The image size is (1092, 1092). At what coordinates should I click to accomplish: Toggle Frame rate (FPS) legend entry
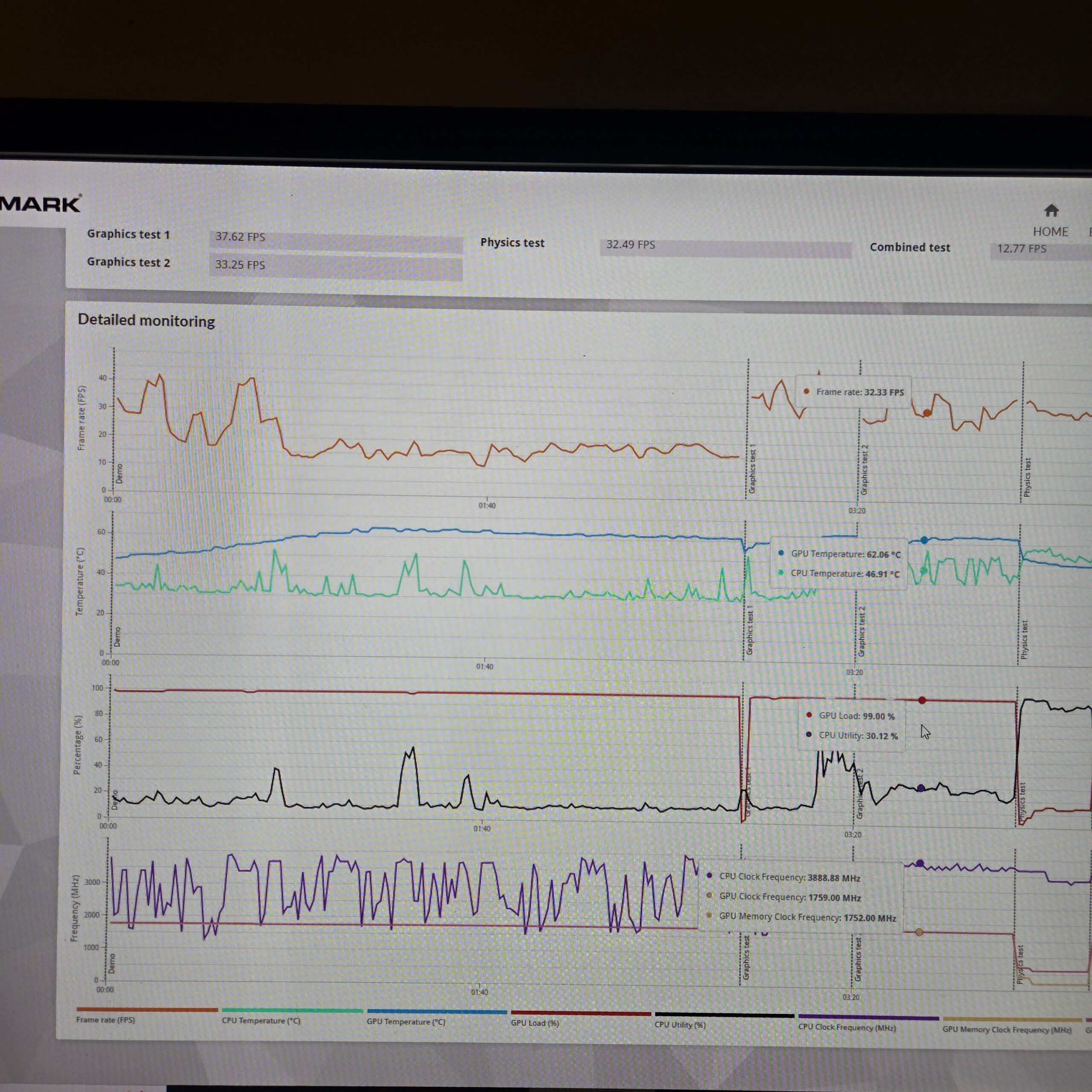tap(106, 1020)
